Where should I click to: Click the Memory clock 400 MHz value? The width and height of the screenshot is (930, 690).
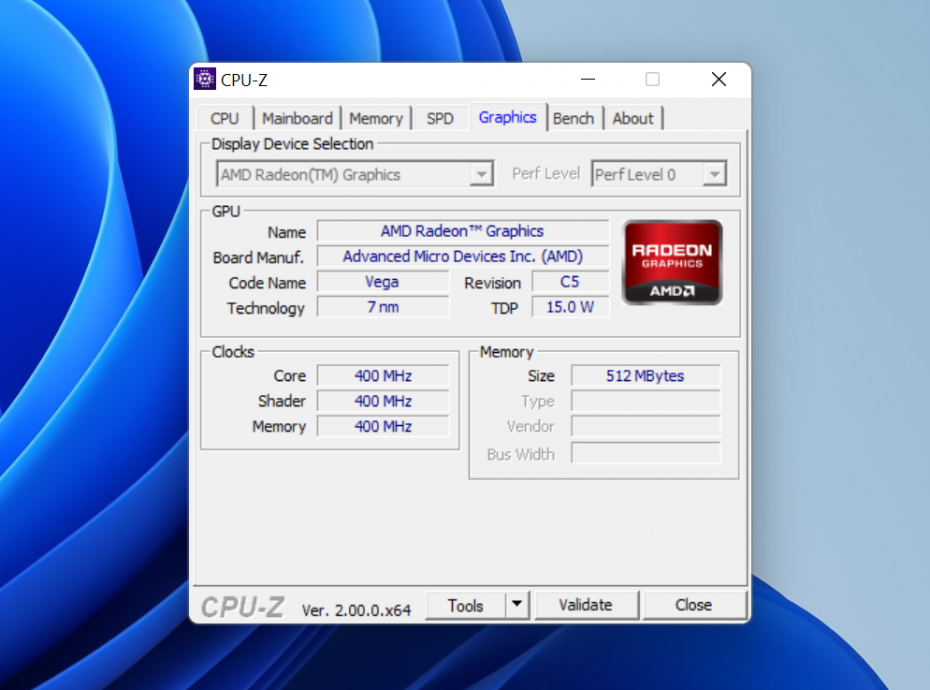(383, 427)
